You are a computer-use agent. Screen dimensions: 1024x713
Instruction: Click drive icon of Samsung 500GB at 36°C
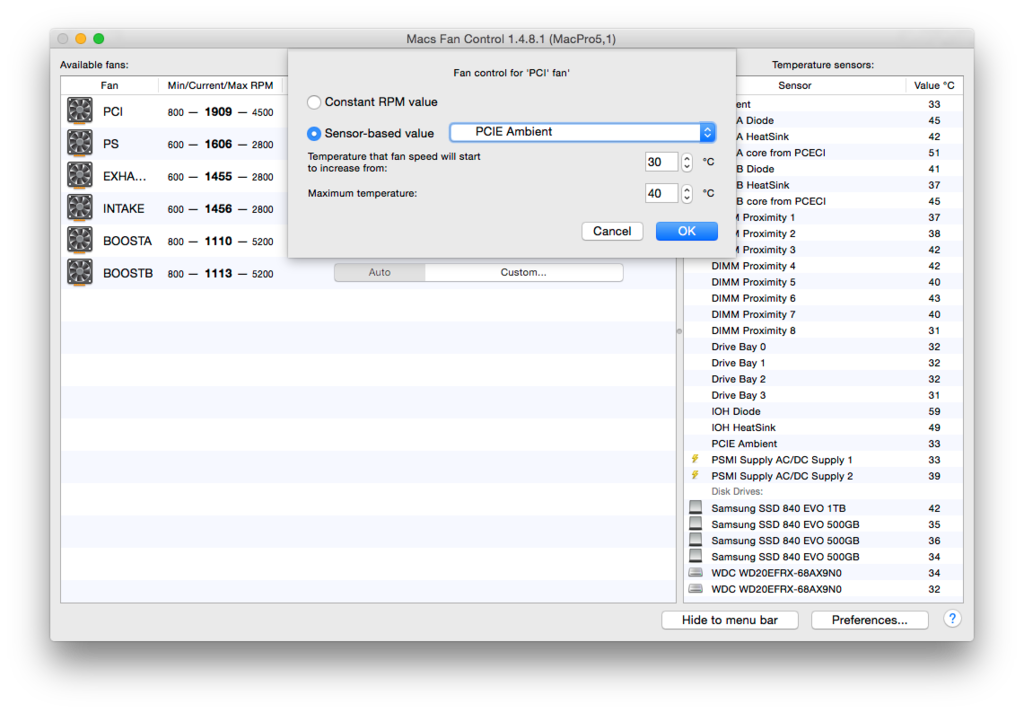(696, 540)
